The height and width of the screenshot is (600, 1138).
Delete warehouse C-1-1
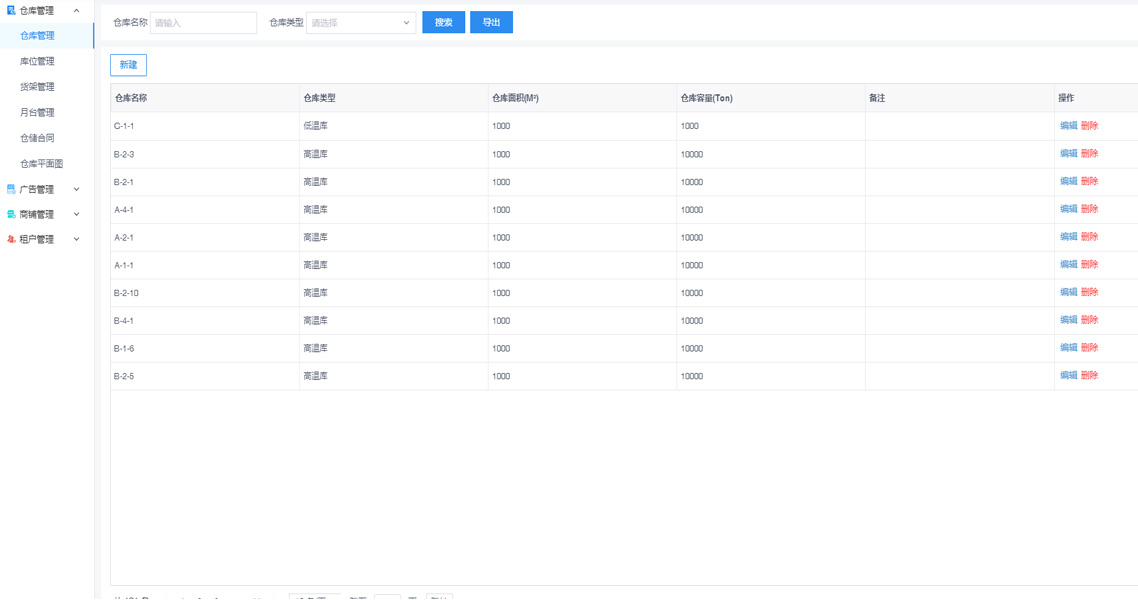pyautogui.click(x=1089, y=126)
